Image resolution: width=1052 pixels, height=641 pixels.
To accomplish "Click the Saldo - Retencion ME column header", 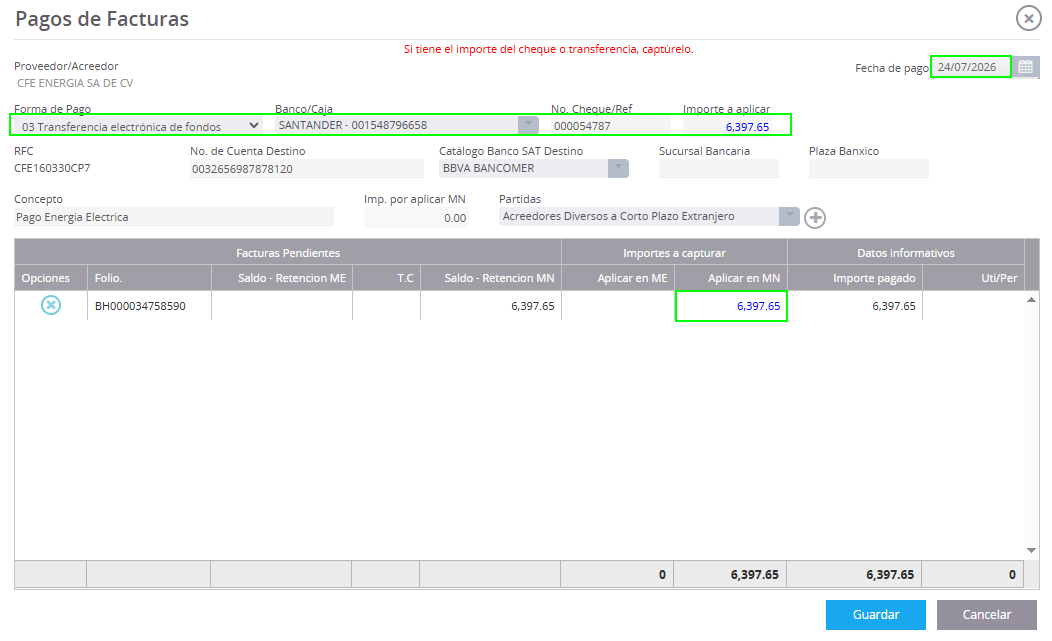I will click(x=282, y=278).
